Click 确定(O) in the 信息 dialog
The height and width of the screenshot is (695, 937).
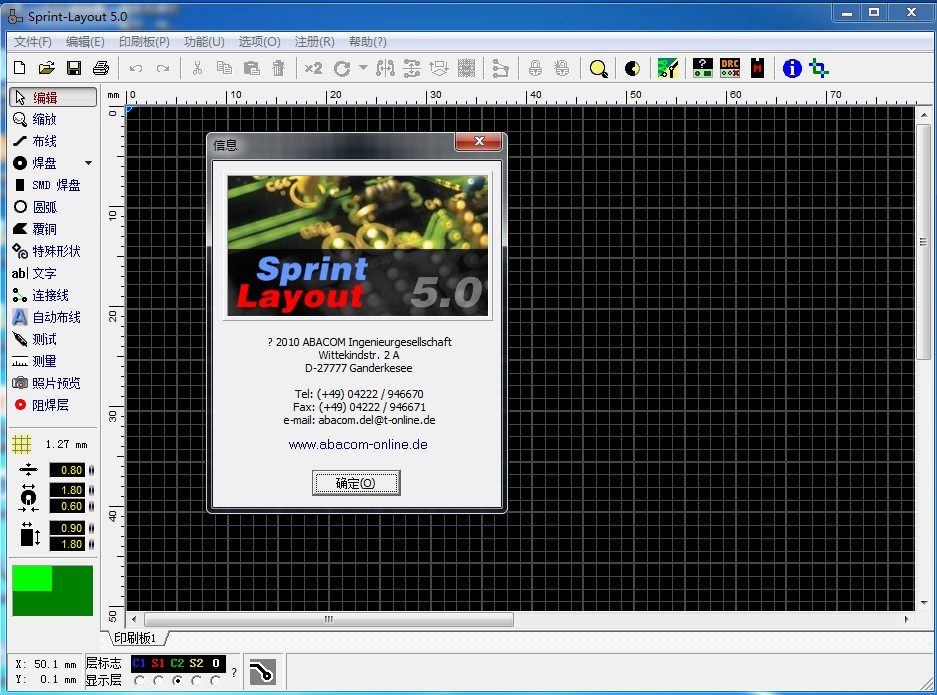356,483
